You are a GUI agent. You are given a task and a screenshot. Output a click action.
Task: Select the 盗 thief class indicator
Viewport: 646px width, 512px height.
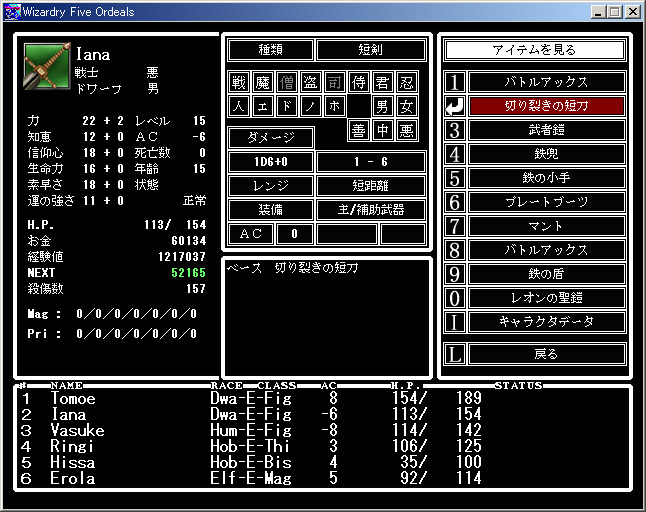point(310,82)
